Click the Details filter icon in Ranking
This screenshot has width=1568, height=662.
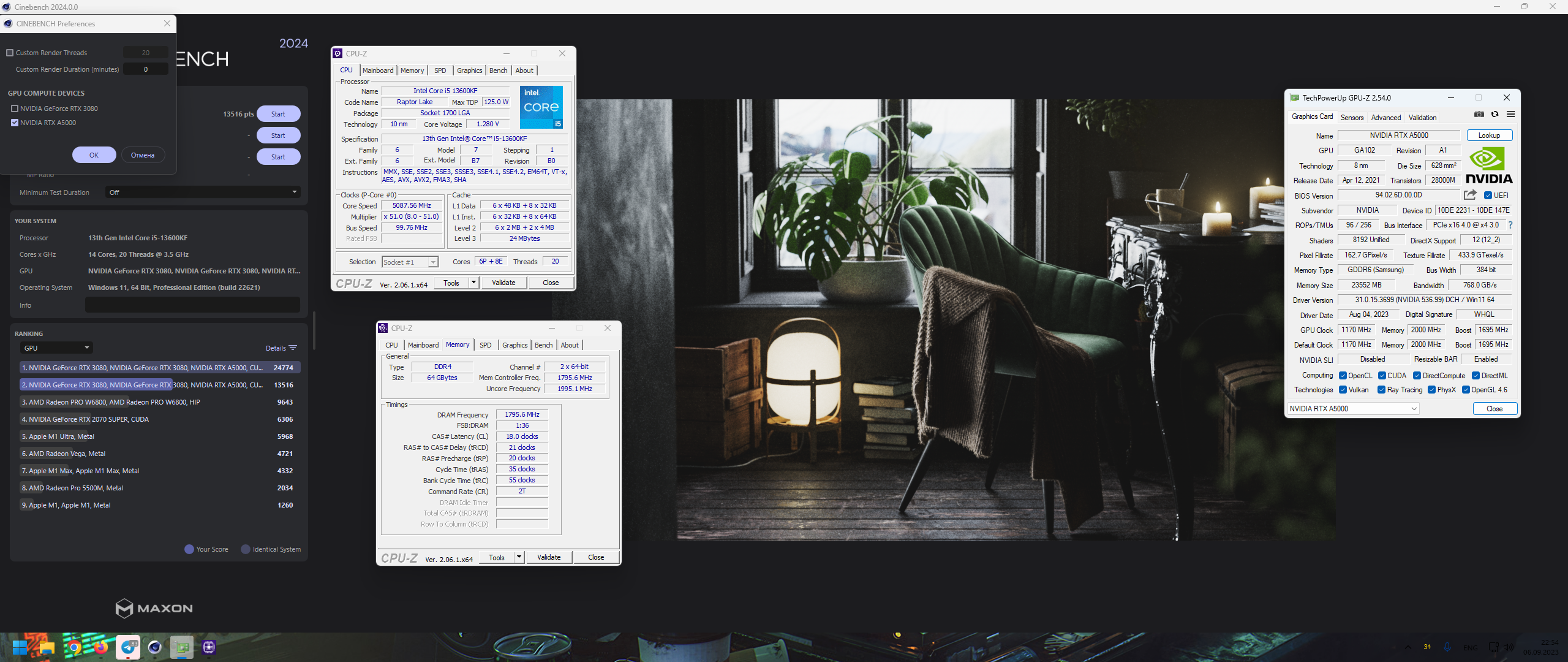[x=293, y=348]
